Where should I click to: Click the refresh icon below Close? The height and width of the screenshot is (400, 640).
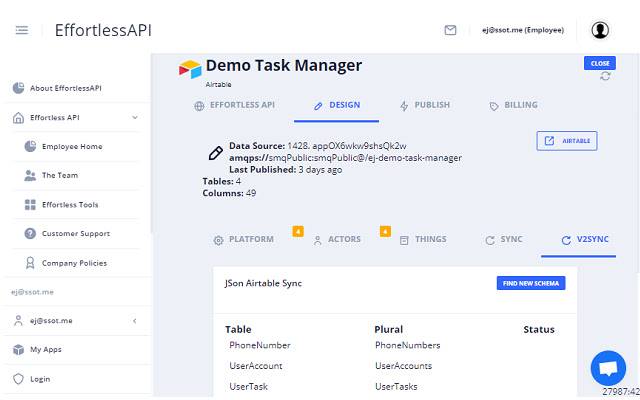tap(605, 77)
